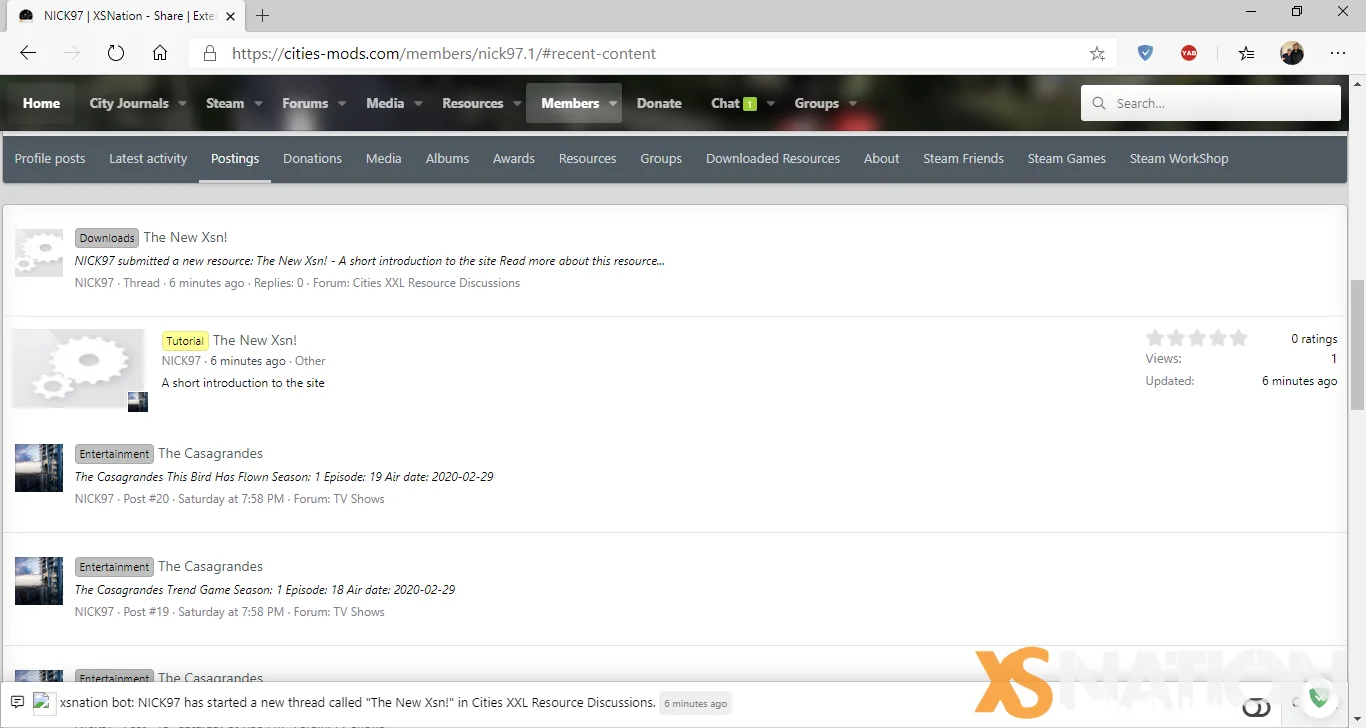Open the Albums profile tab
The height and width of the screenshot is (728, 1366).
447,158
